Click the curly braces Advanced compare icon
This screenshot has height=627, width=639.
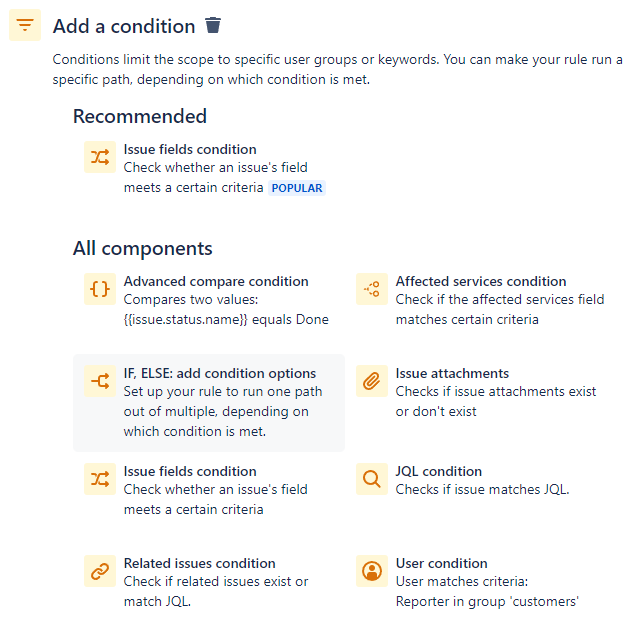click(x=100, y=289)
